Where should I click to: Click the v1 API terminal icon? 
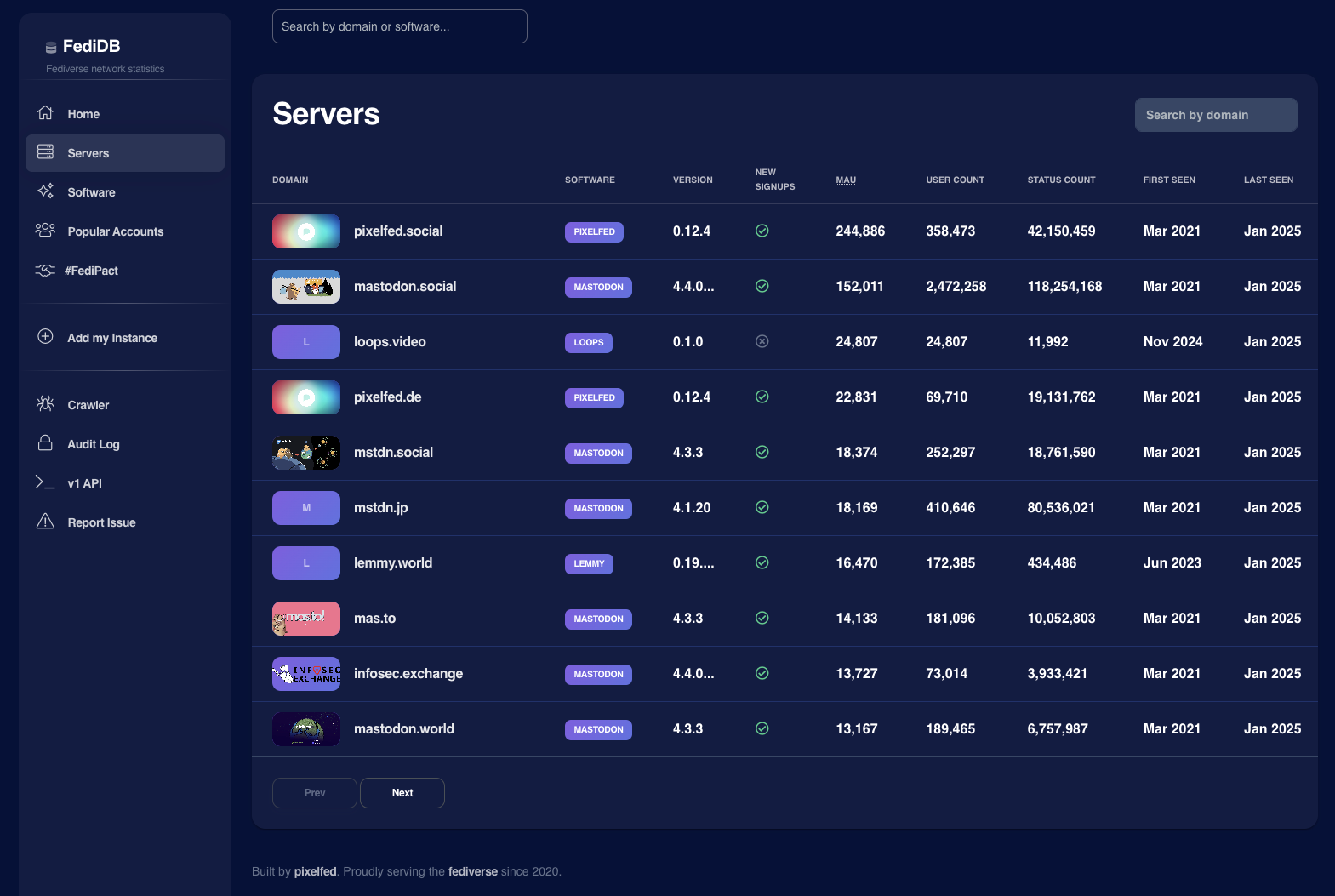[45, 482]
